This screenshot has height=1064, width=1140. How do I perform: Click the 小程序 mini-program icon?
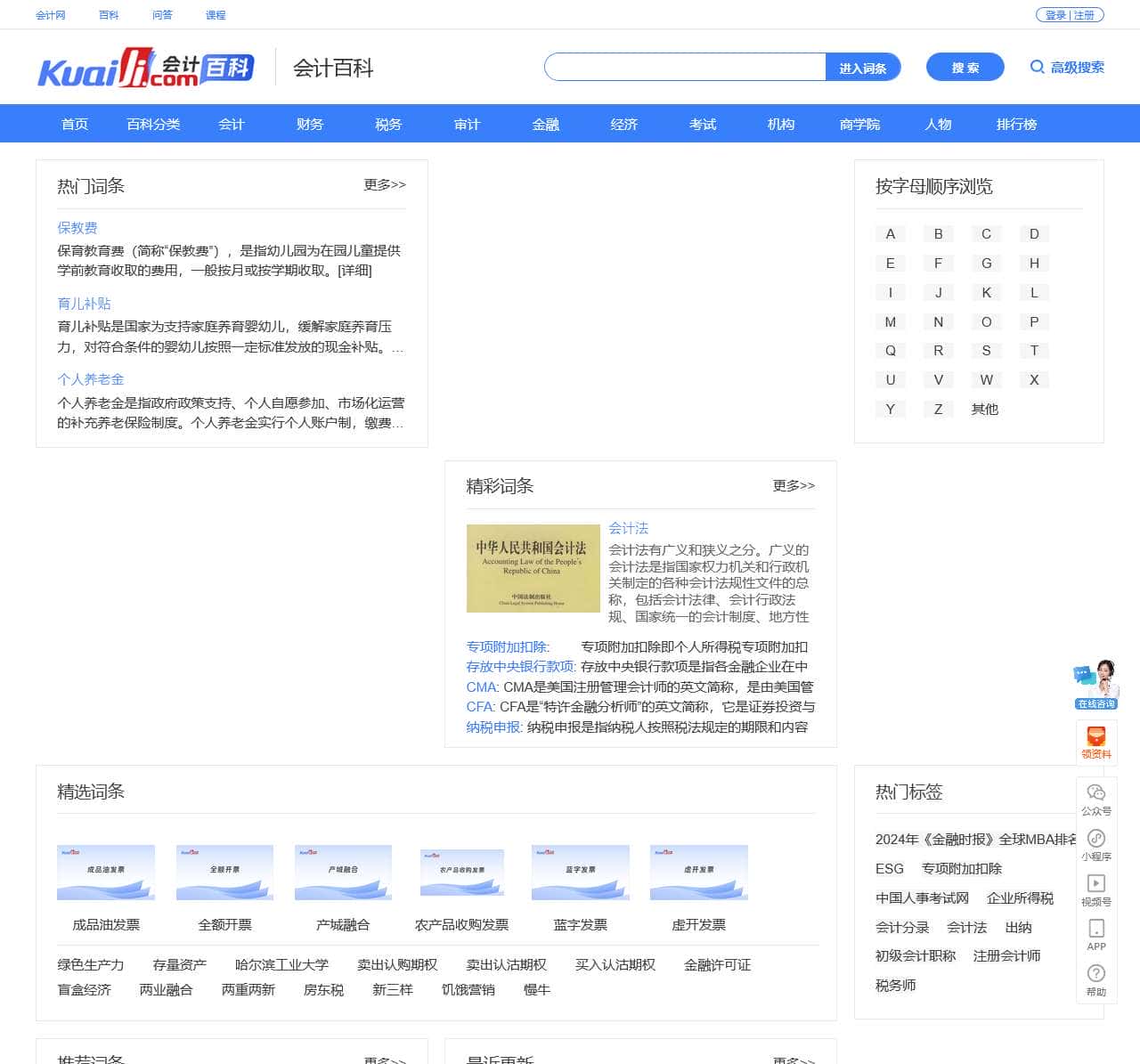click(1095, 843)
